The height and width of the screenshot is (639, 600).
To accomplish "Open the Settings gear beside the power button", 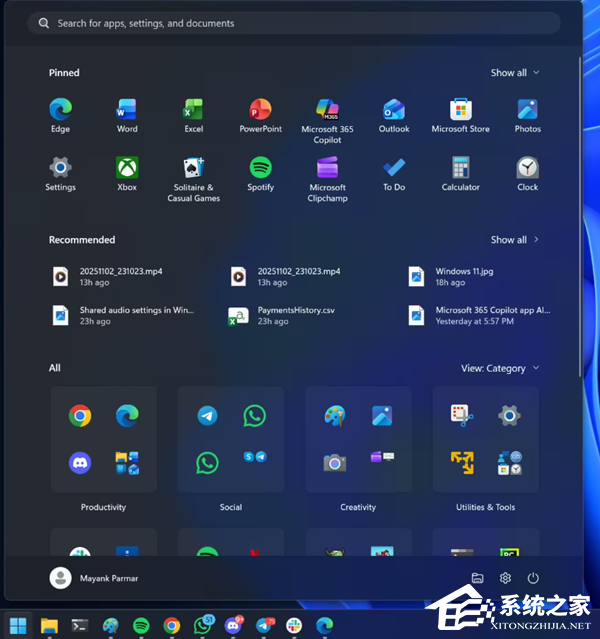I will [505, 578].
